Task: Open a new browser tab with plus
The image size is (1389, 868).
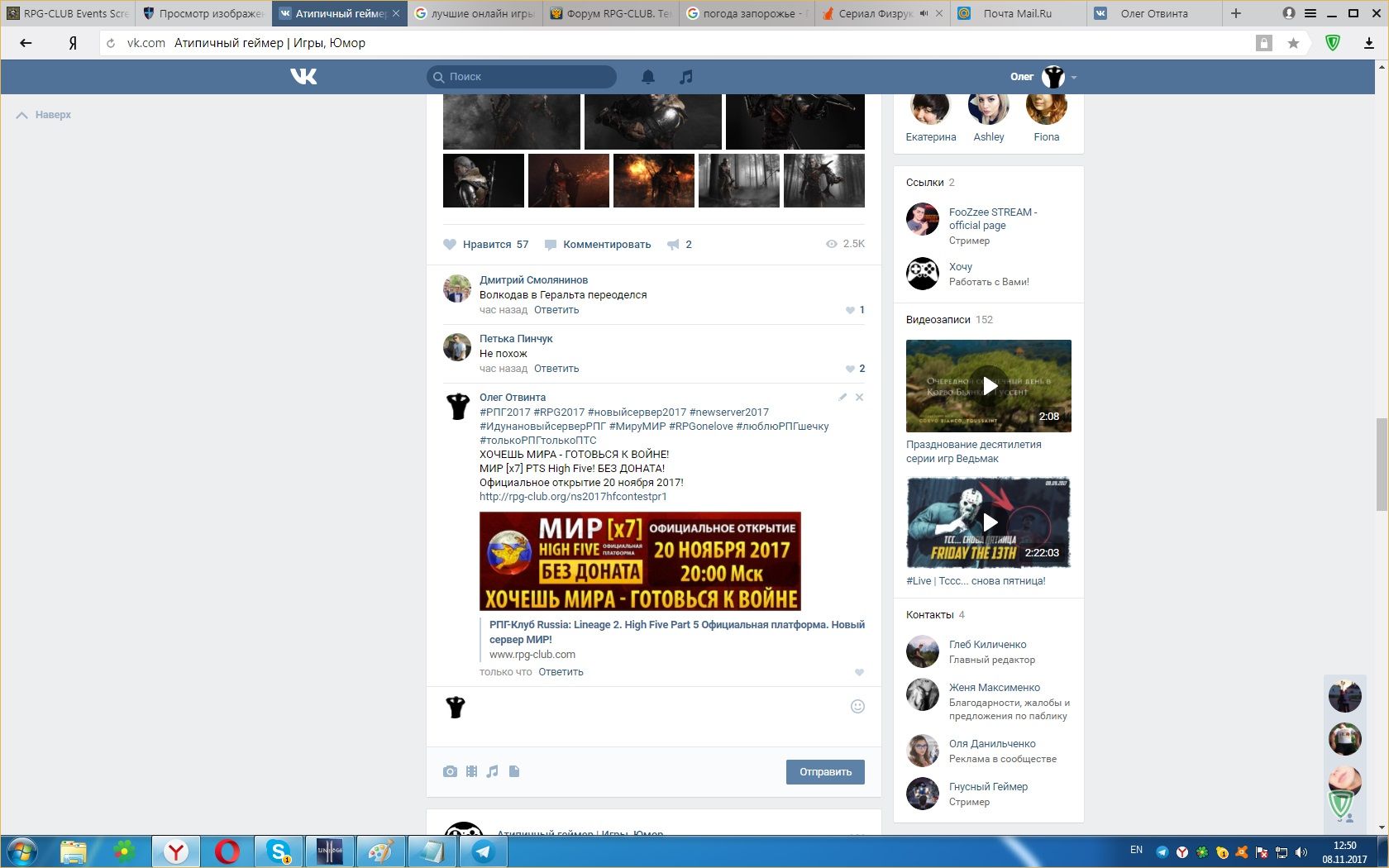Action: [x=1236, y=13]
